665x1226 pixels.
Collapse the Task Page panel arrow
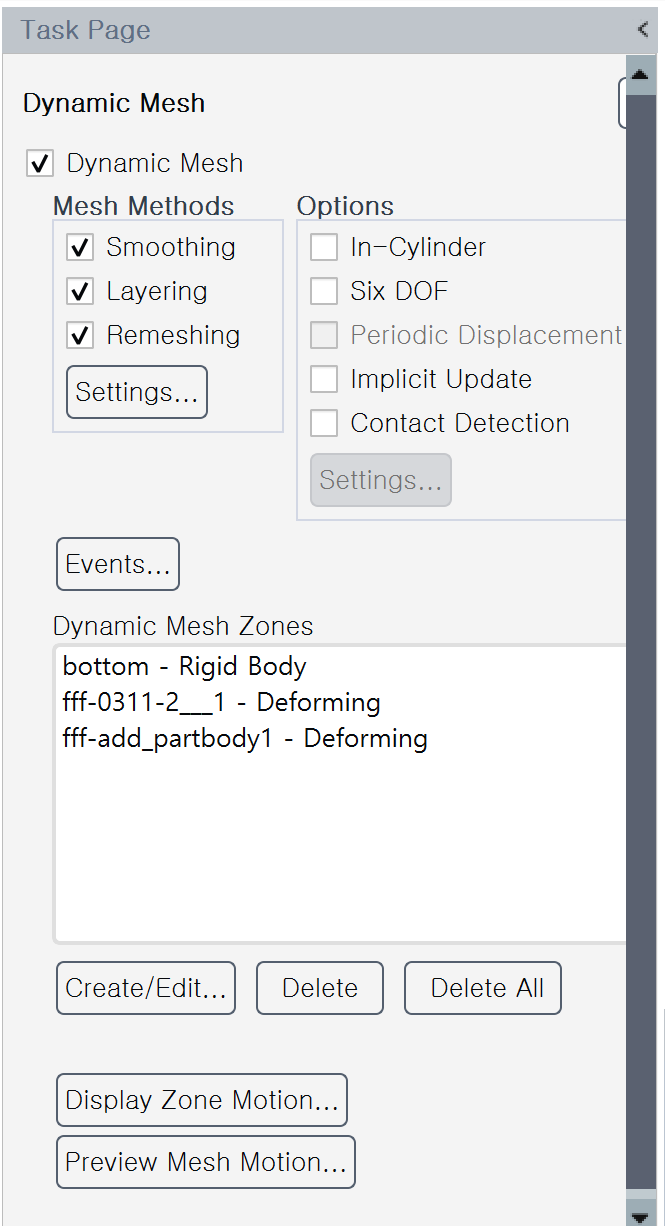pyautogui.click(x=643, y=29)
